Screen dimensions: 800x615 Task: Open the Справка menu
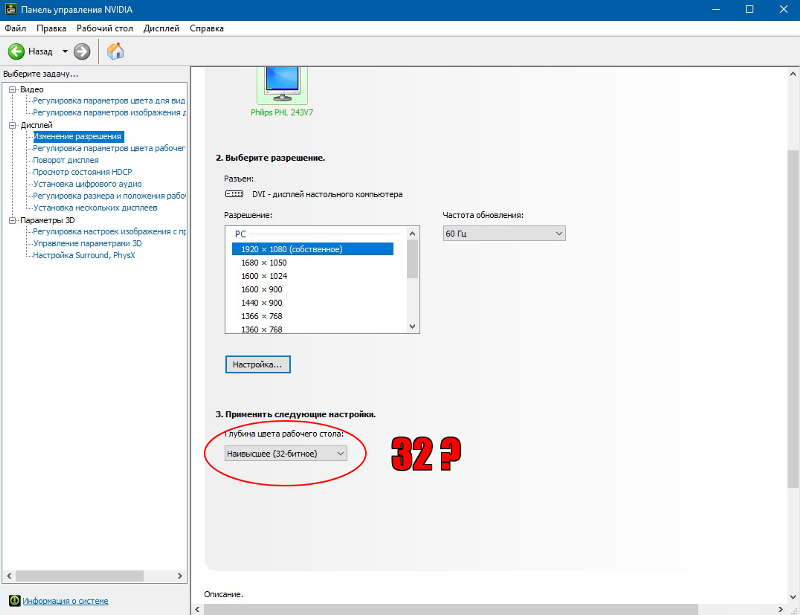(207, 28)
